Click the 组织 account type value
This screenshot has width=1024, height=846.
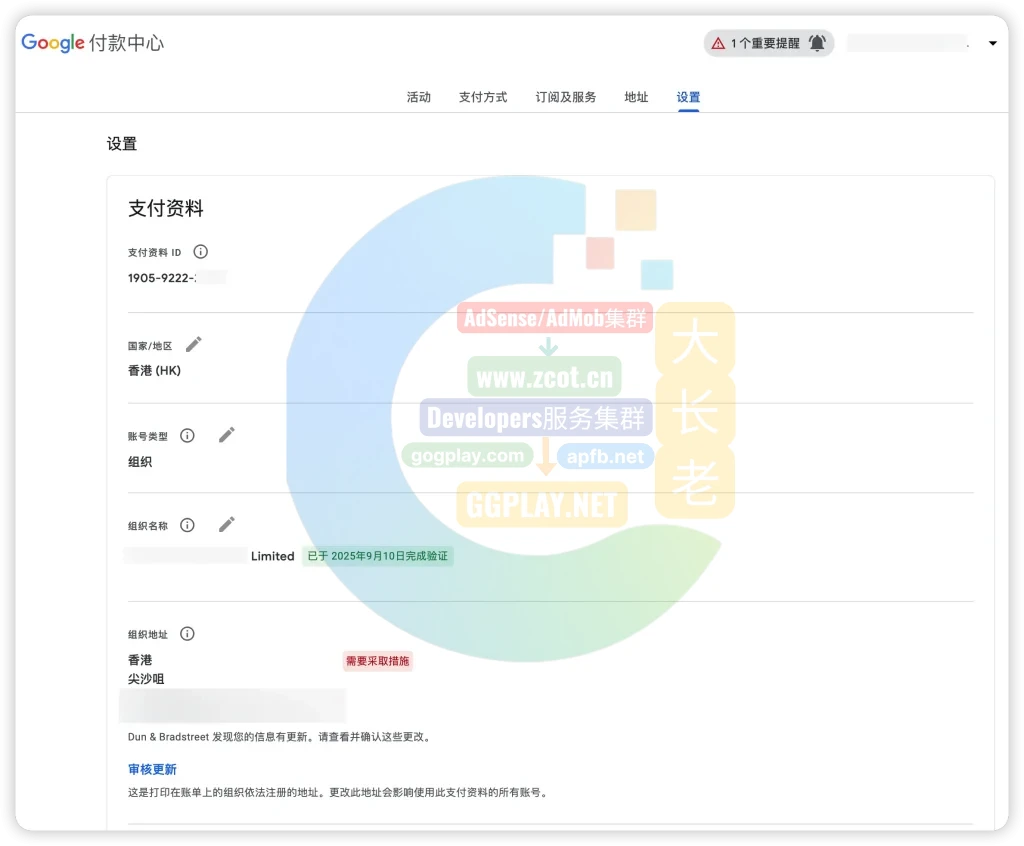tap(140, 462)
